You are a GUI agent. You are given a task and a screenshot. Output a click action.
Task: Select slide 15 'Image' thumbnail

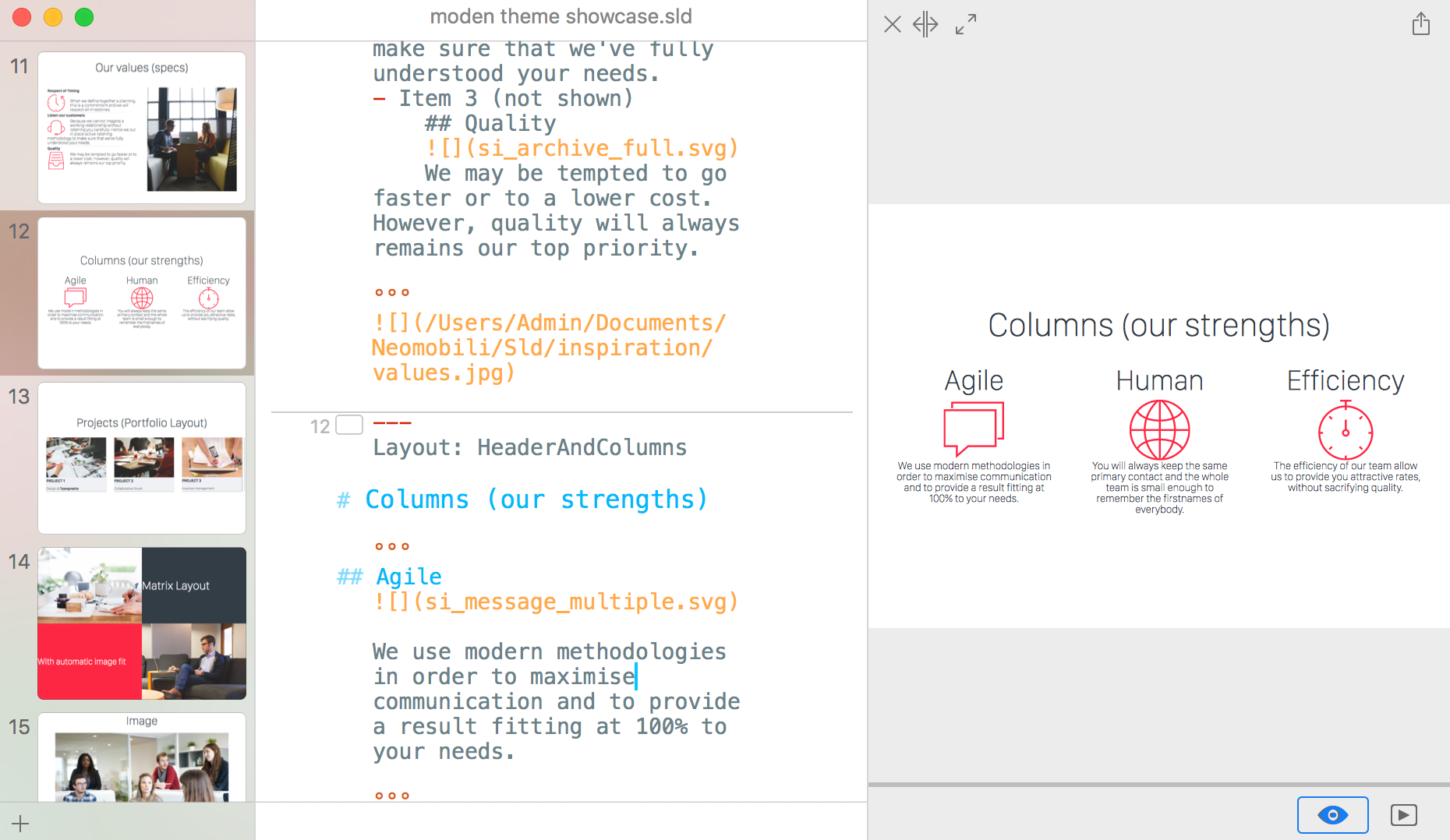[x=142, y=757]
